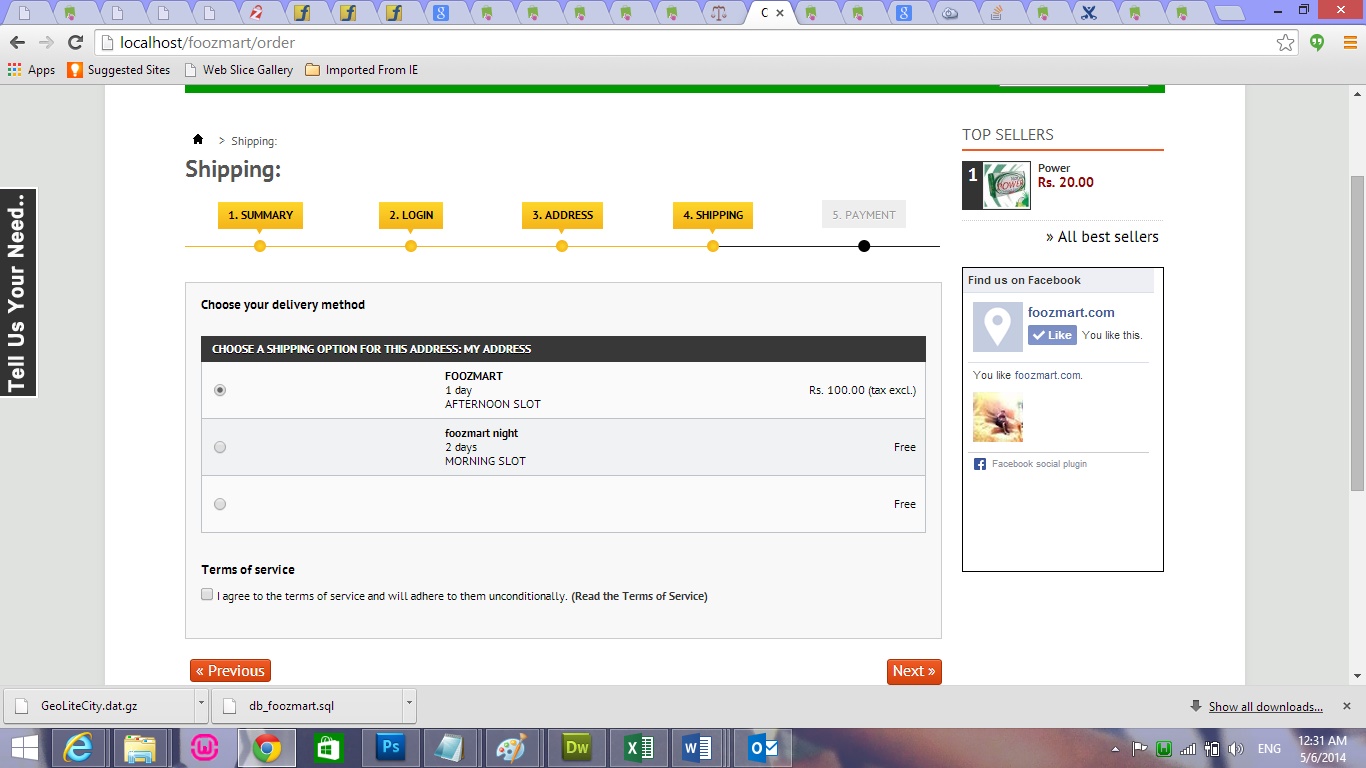Open Word from the taskbar
This screenshot has height=768, width=1366.
[x=697, y=748]
